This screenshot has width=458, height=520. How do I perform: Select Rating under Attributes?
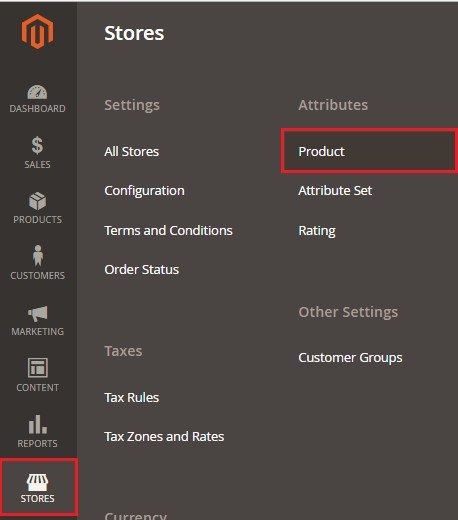(x=317, y=231)
